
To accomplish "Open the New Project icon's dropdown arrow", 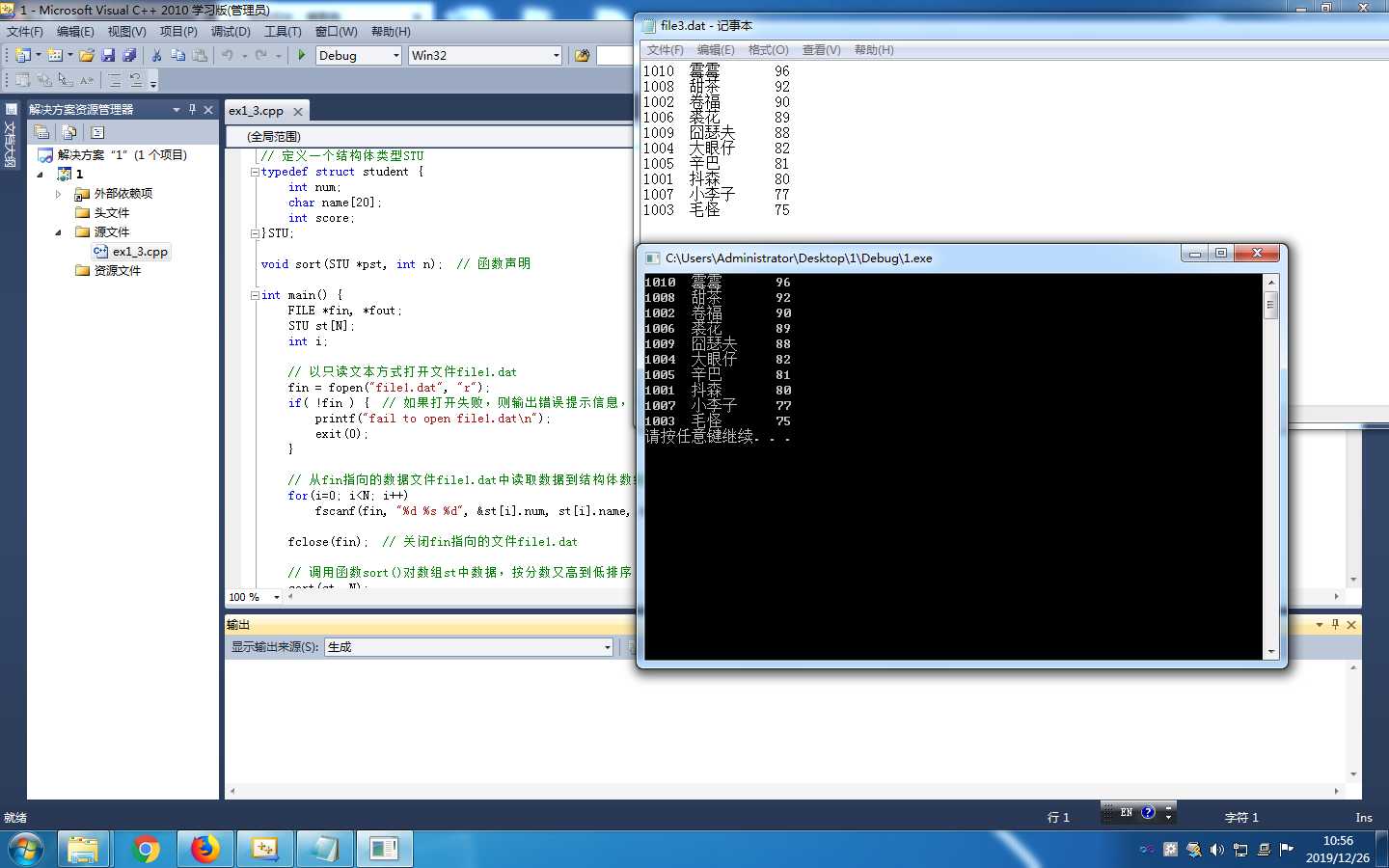I will coord(39,56).
